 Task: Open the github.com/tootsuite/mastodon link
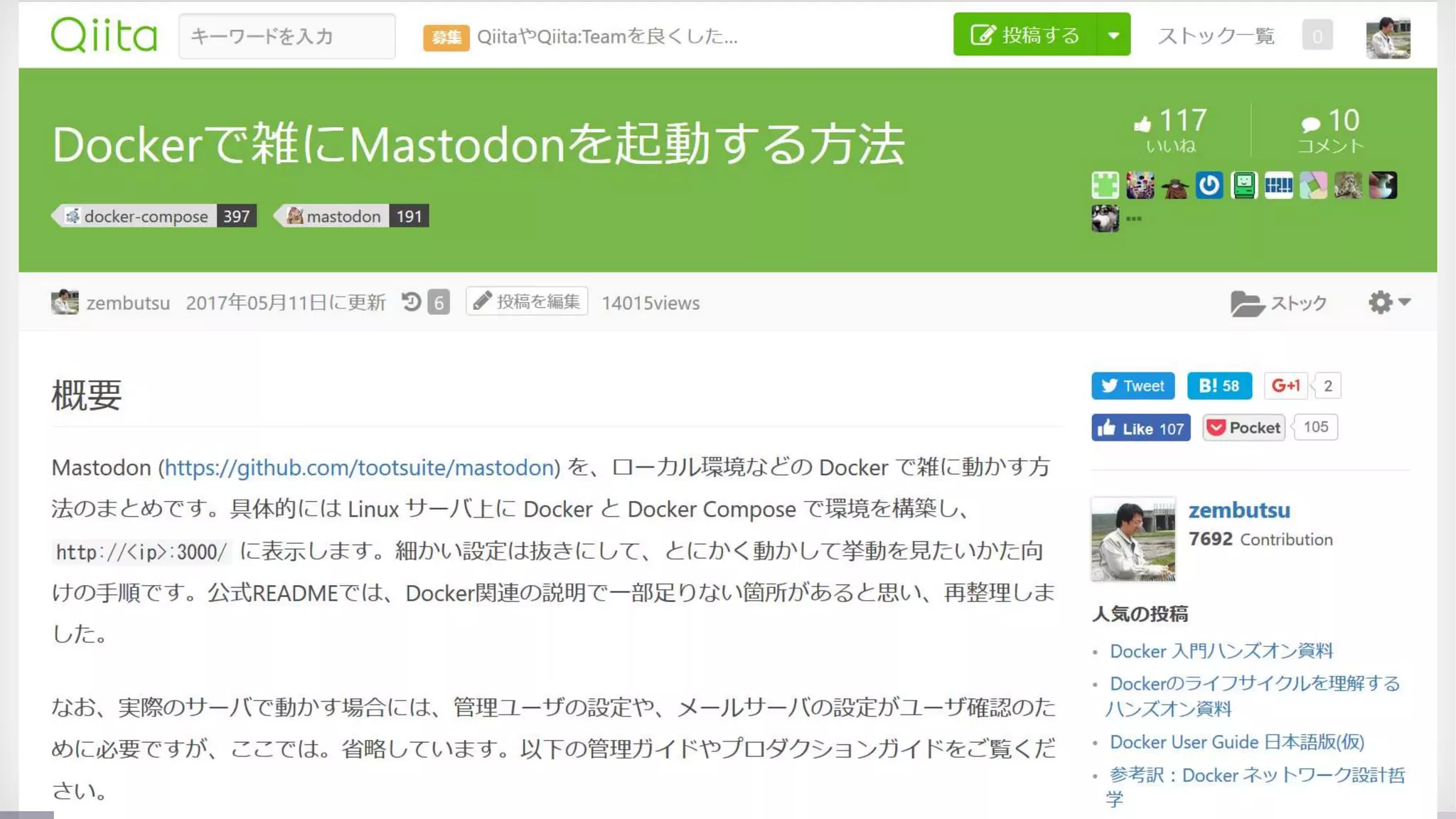tap(359, 467)
